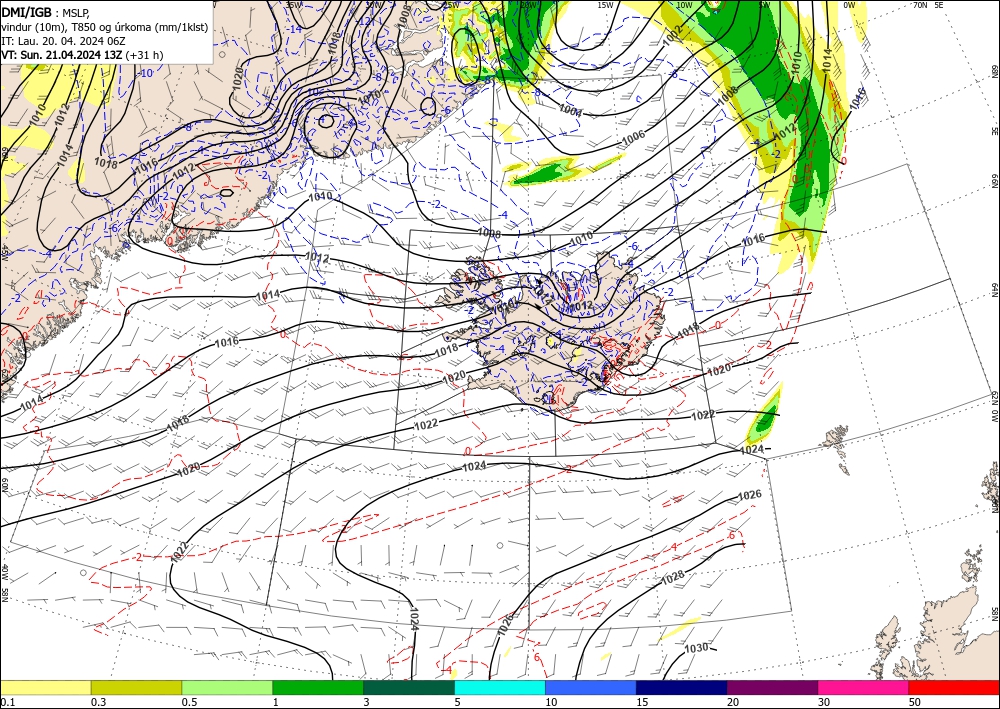This screenshot has width=1000, height=709.
Task: Click the "15" legend scale label
Action: click(642, 702)
